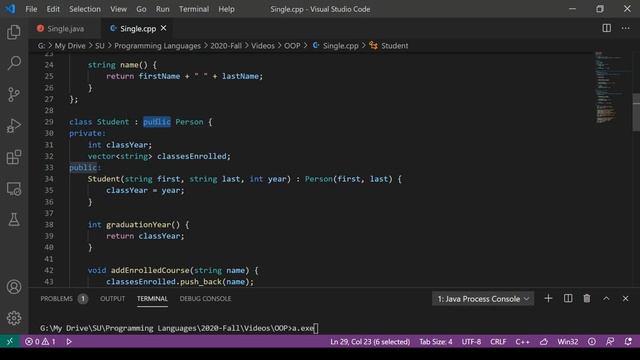
Task: Click the status bar cloud icon
Action: pos(544,342)
